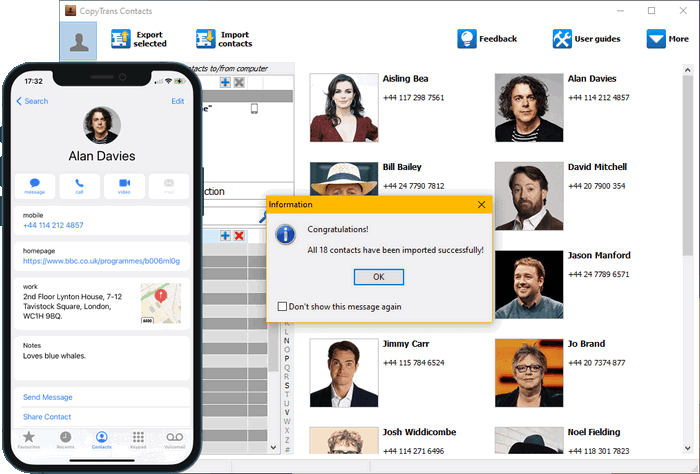Screen dimensions: 700x474
Task: Tap mail button on phone
Action: pos(169,186)
